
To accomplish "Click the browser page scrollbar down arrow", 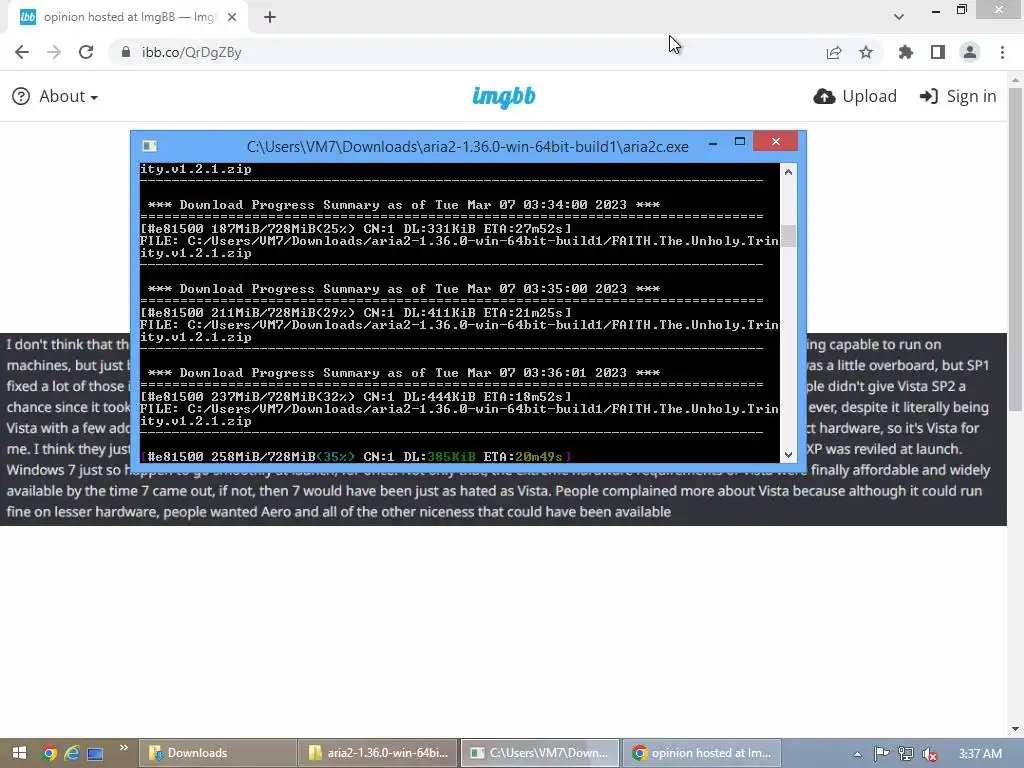I will click(x=1015, y=729).
